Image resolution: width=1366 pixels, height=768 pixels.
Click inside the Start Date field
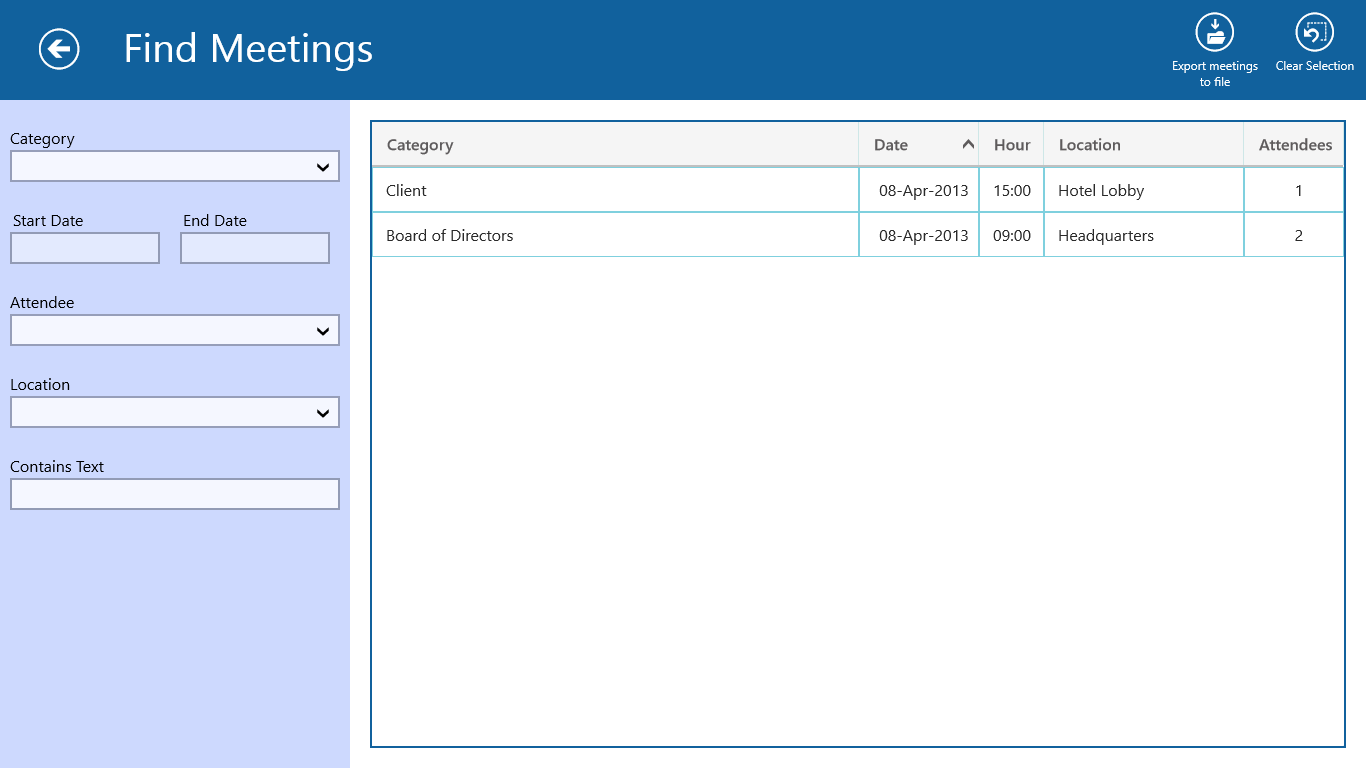(x=84, y=248)
